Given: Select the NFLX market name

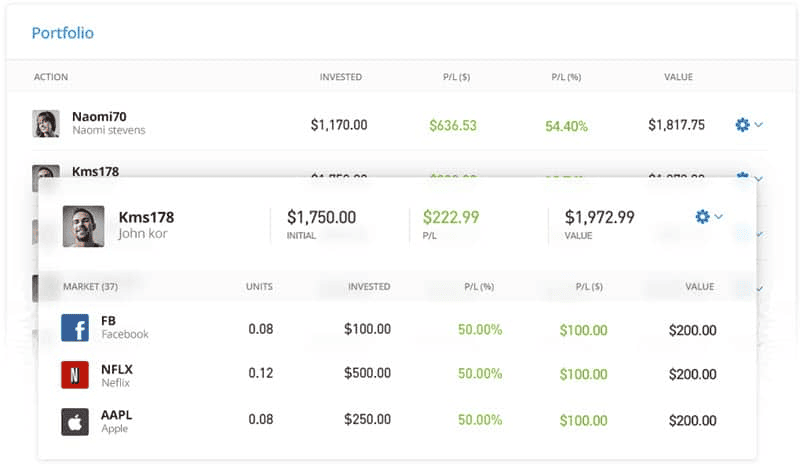Looking at the screenshot, I should coord(117,369).
